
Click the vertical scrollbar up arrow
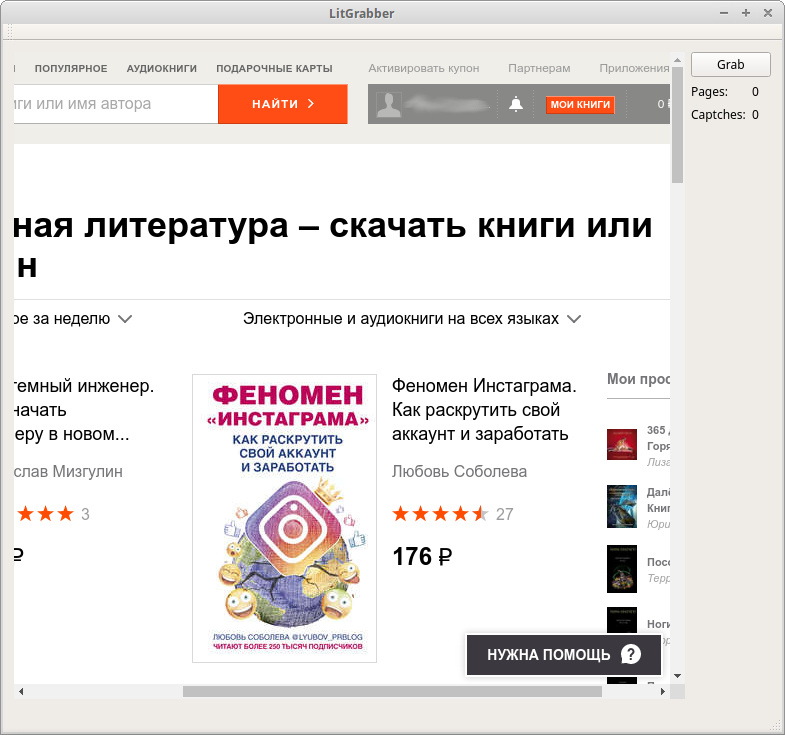pyautogui.click(x=677, y=60)
